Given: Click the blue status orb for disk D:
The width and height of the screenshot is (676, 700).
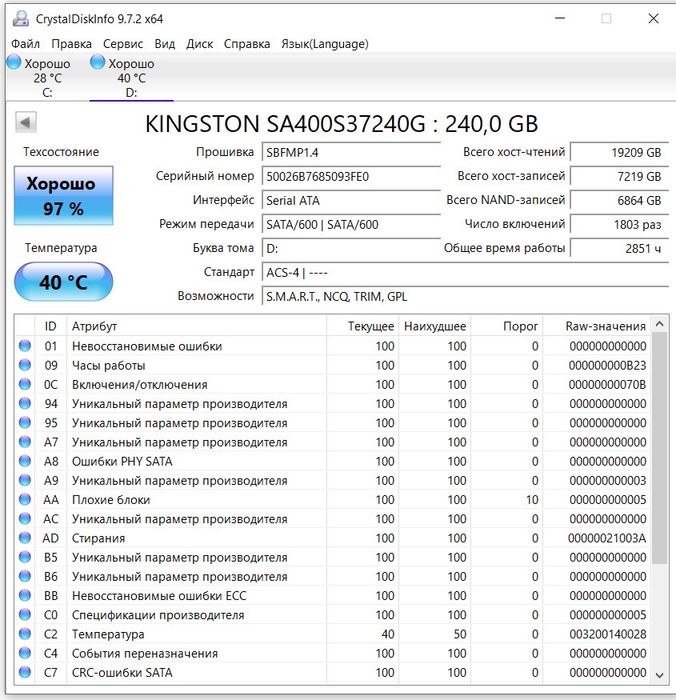Looking at the screenshot, I should [97, 62].
